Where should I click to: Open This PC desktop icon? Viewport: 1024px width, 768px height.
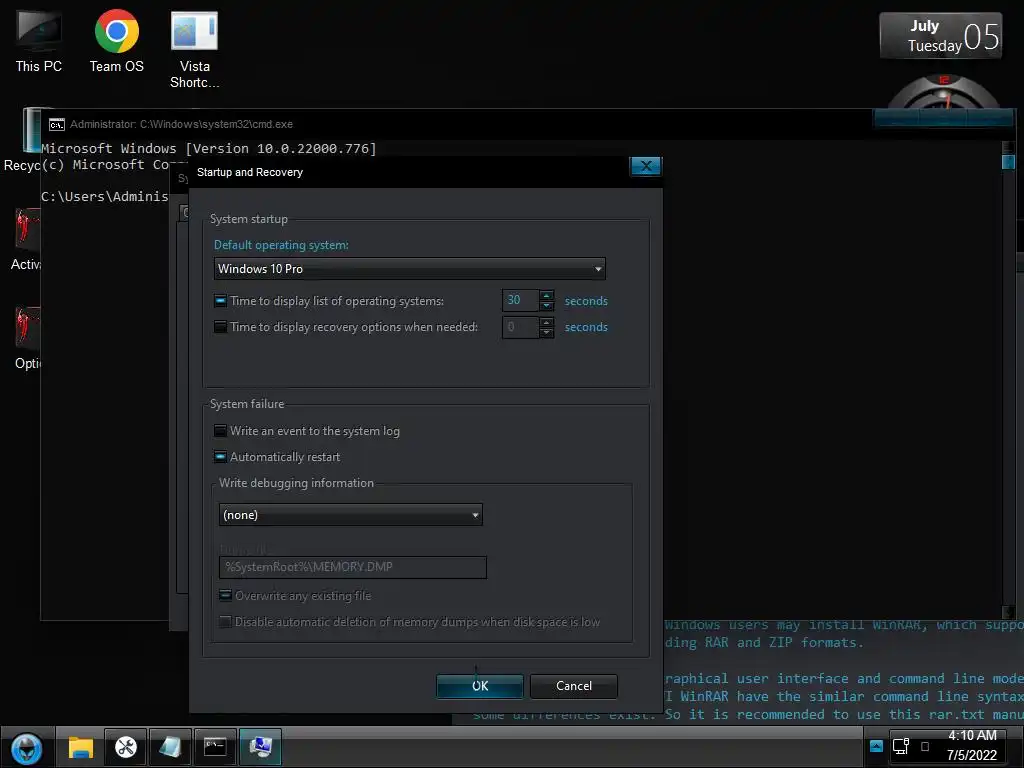pyautogui.click(x=39, y=41)
